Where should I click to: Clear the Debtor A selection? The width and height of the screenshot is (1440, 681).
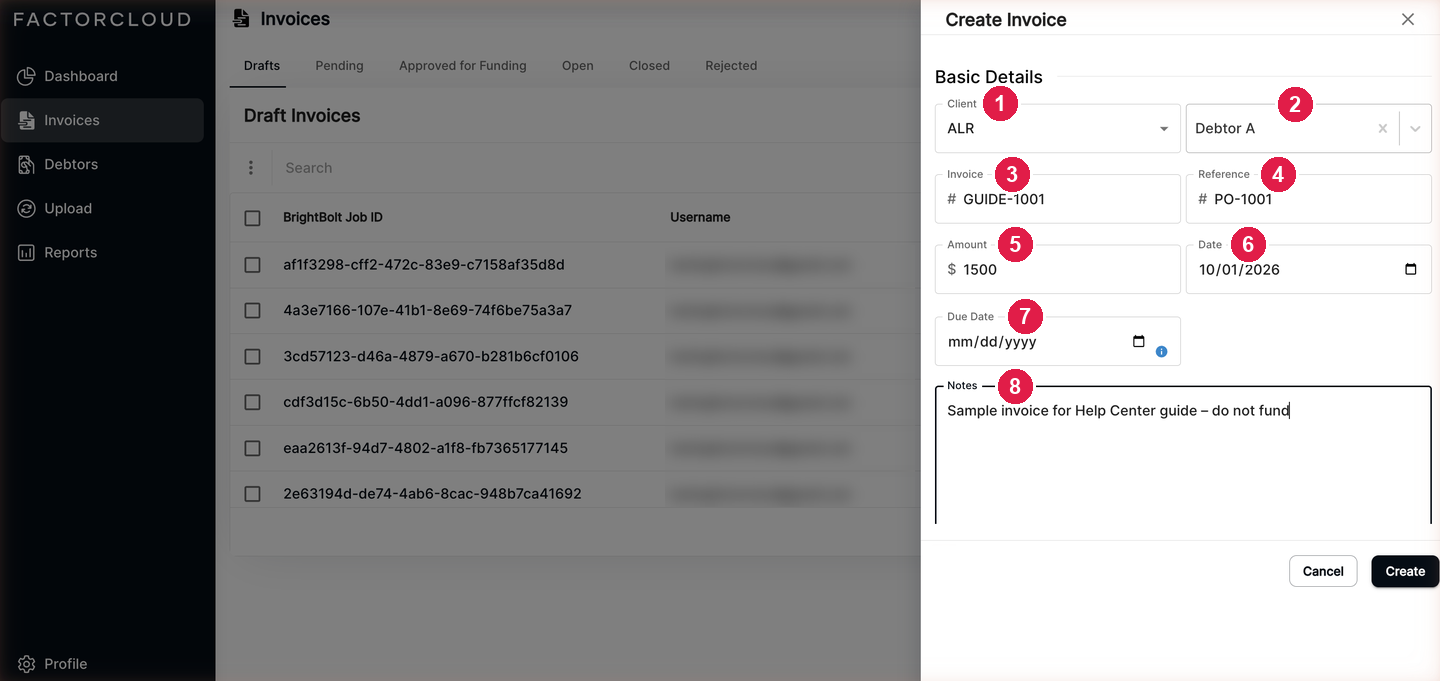(1383, 128)
